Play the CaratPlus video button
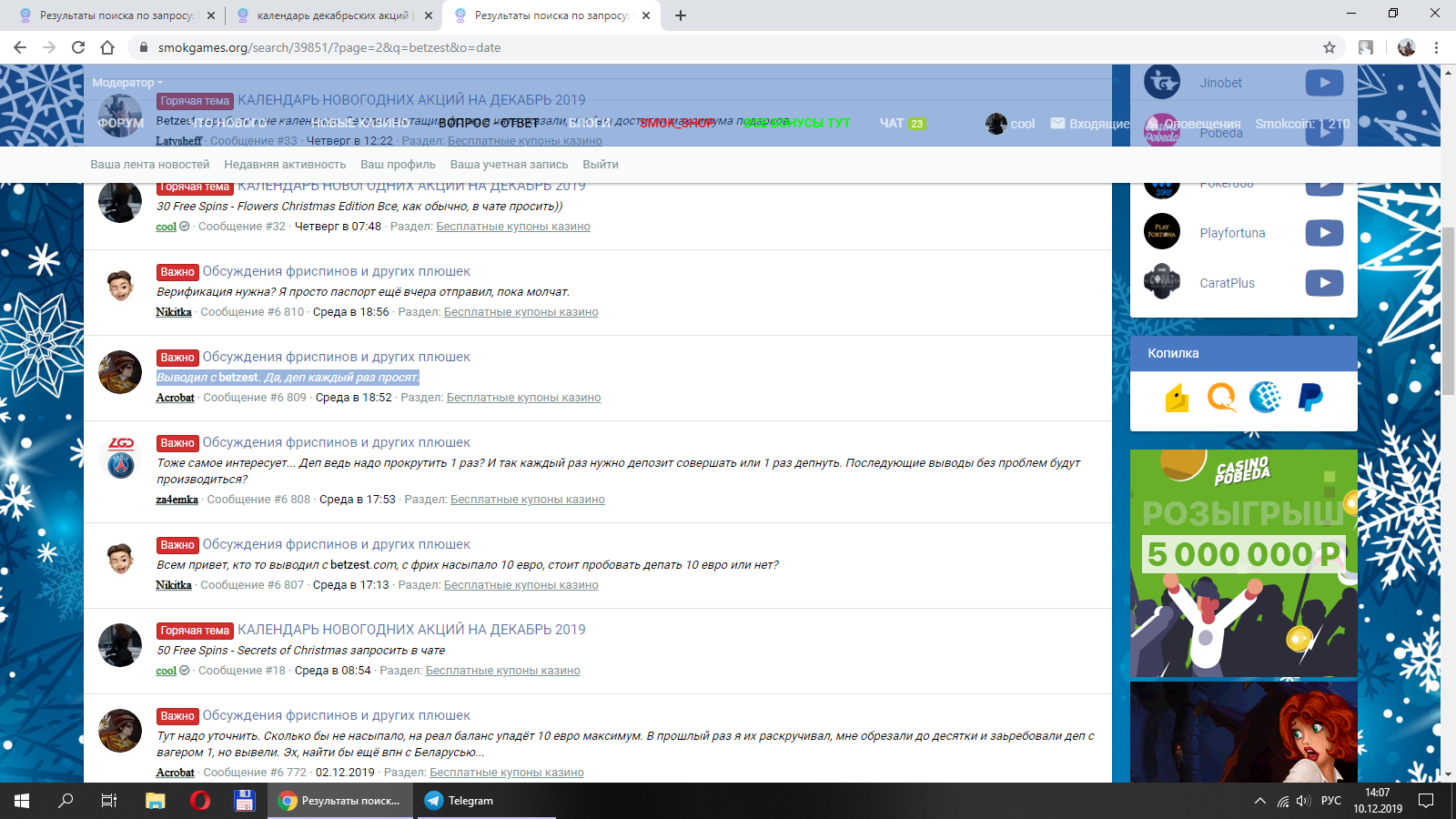Image resolution: width=1456 pixels, height=819 pixels. 1324,283
